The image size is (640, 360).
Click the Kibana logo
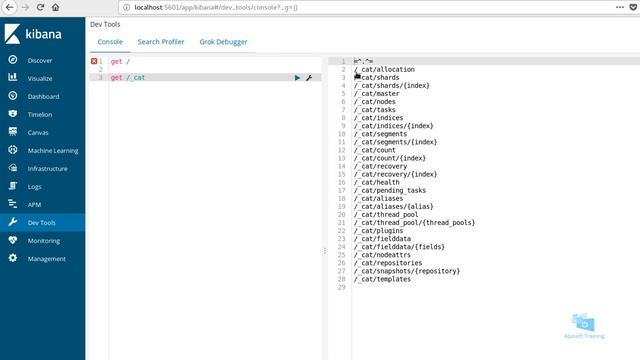[33, 34]
